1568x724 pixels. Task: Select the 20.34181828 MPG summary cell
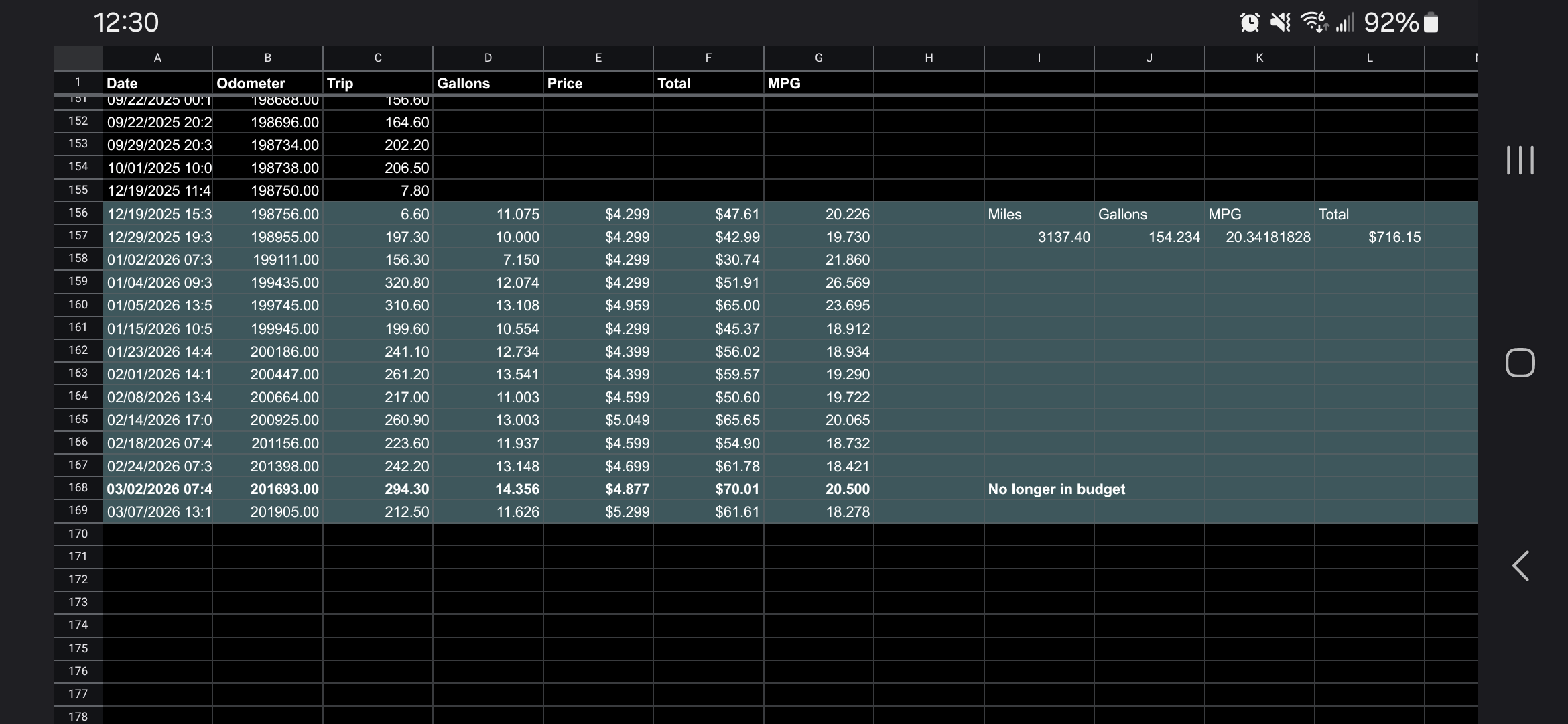coord(1259,237)
